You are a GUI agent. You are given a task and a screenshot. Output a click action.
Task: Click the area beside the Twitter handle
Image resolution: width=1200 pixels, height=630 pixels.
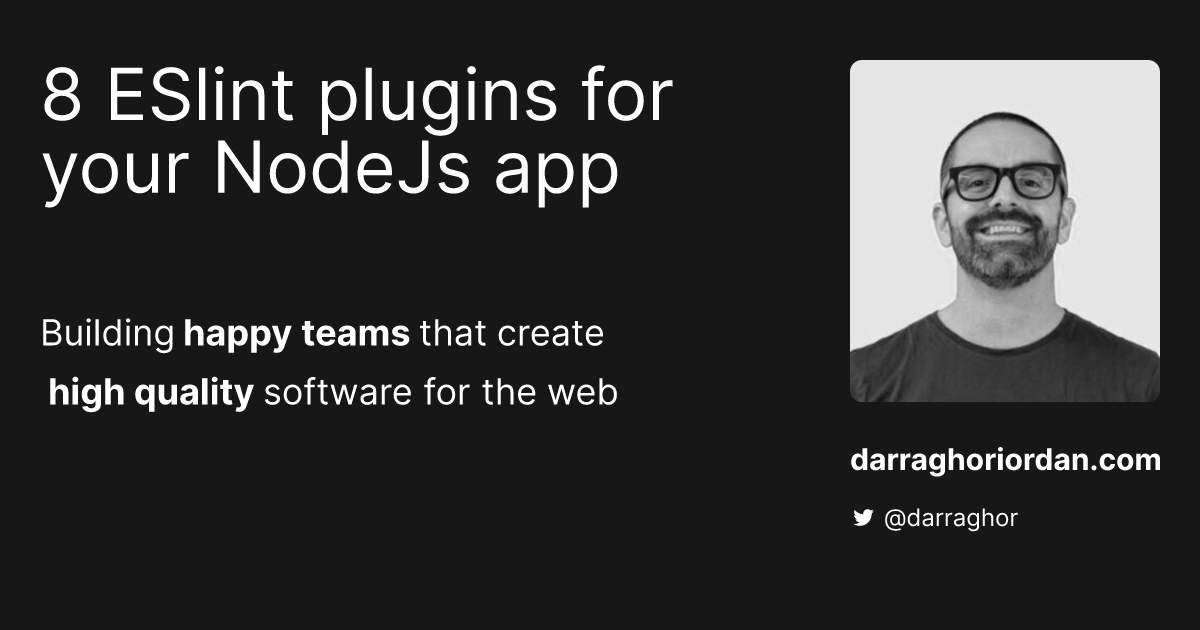pyautogui.click(x=1100, y=518)
